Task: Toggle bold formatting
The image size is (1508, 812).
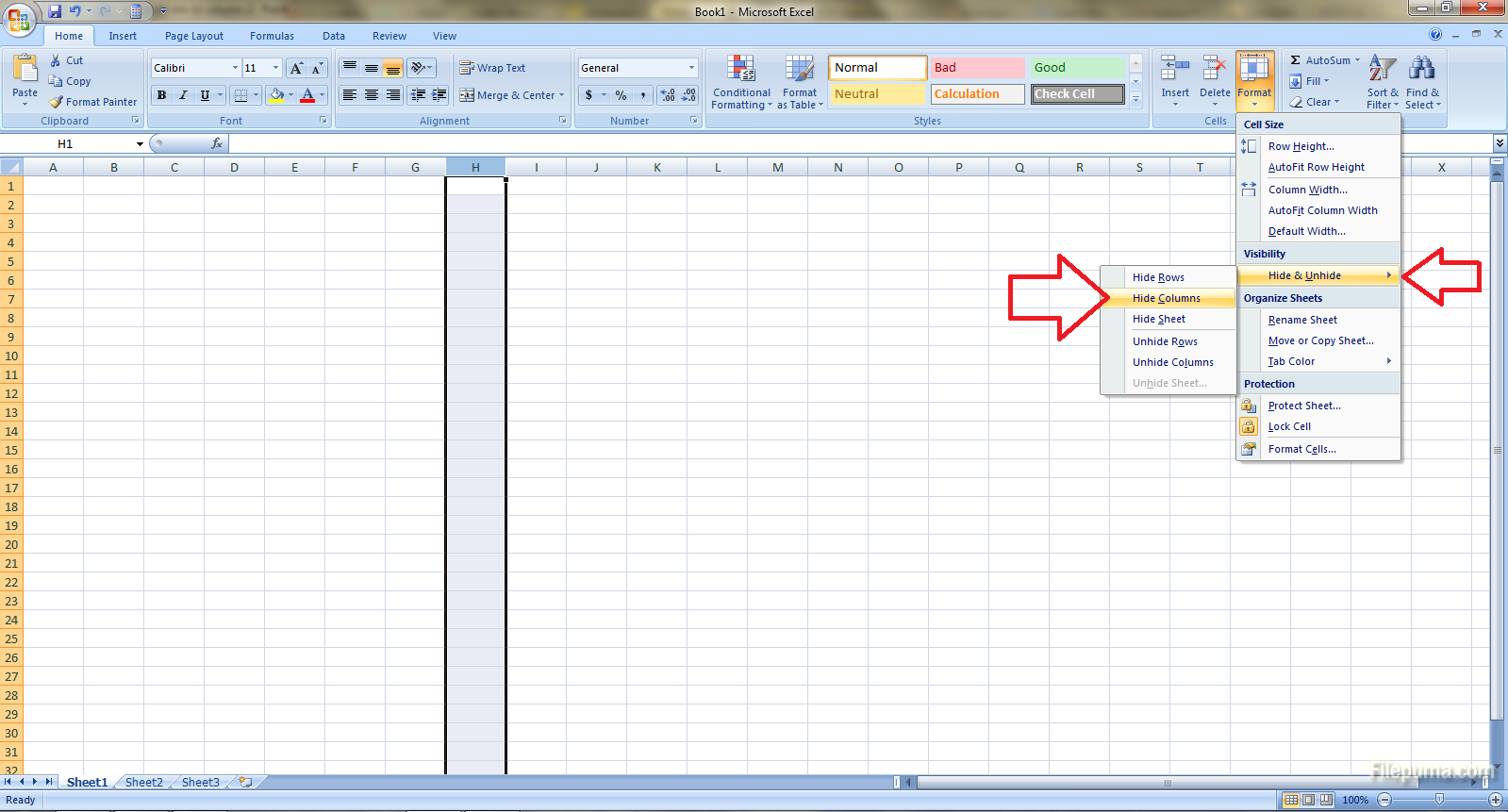Action: 161,95
